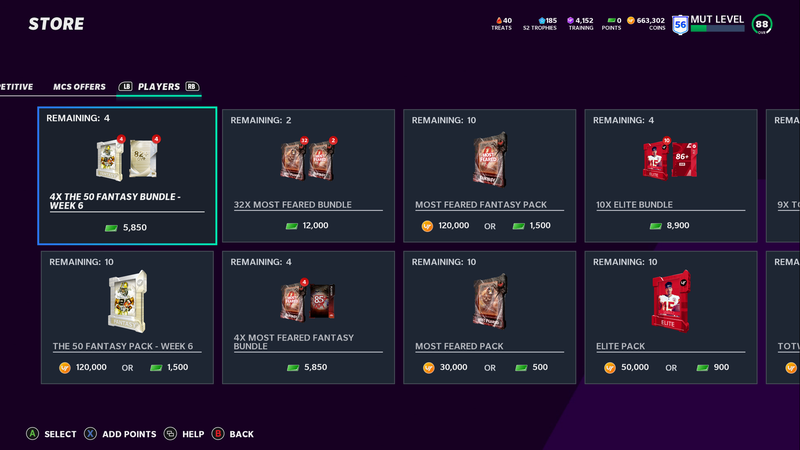Click the green Points cash icon in header
The image size is (800, 450).
pyautogui.click(x=611, y=20)
